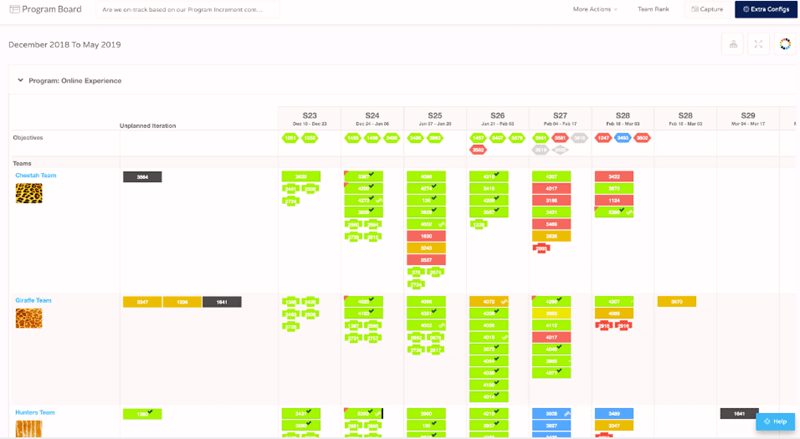Viewport: 800px width, 439px height.
Task: Click the fullscreen expand icon
Action: click(759, 44)
